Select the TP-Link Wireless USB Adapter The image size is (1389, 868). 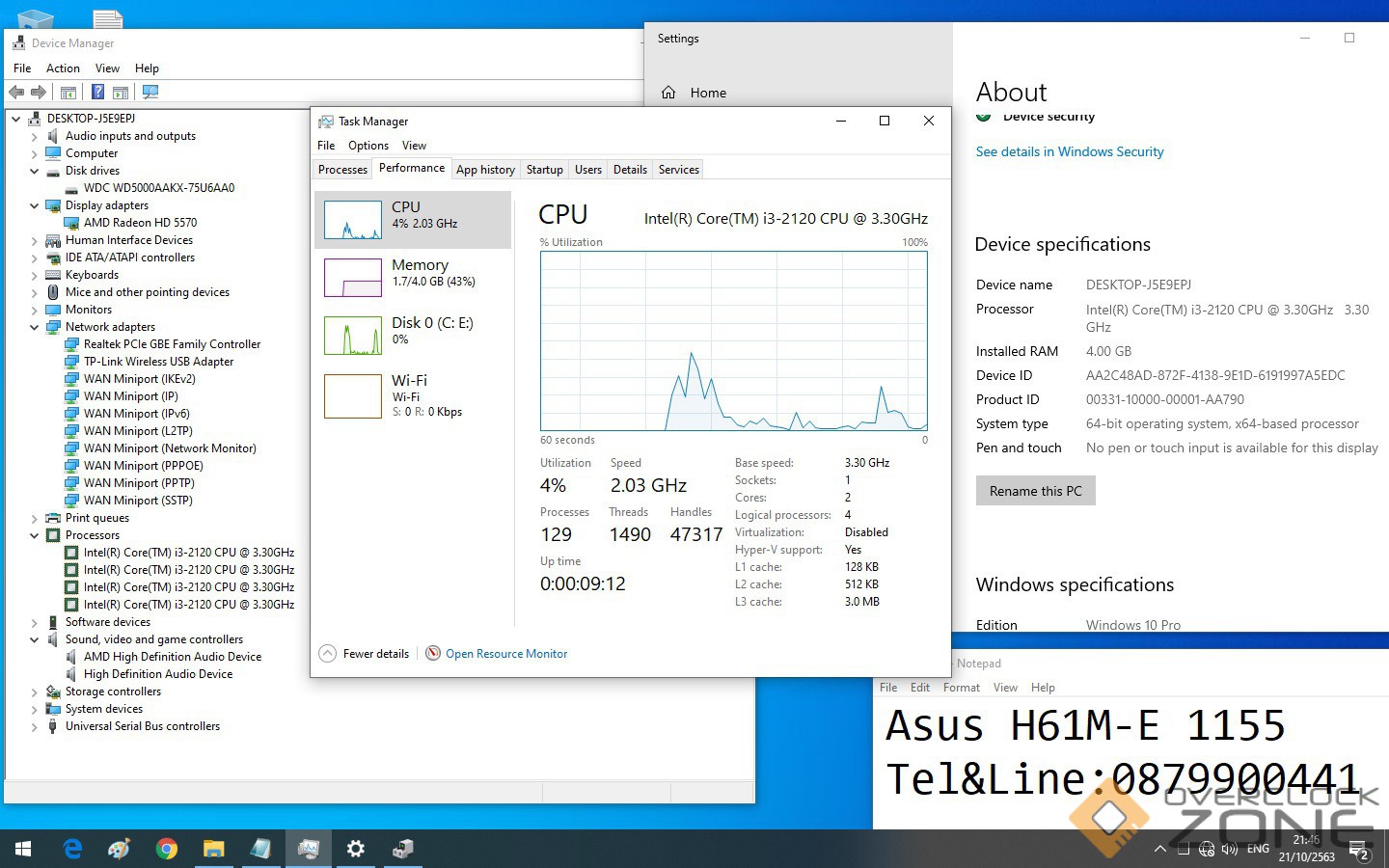pos(158,362)
